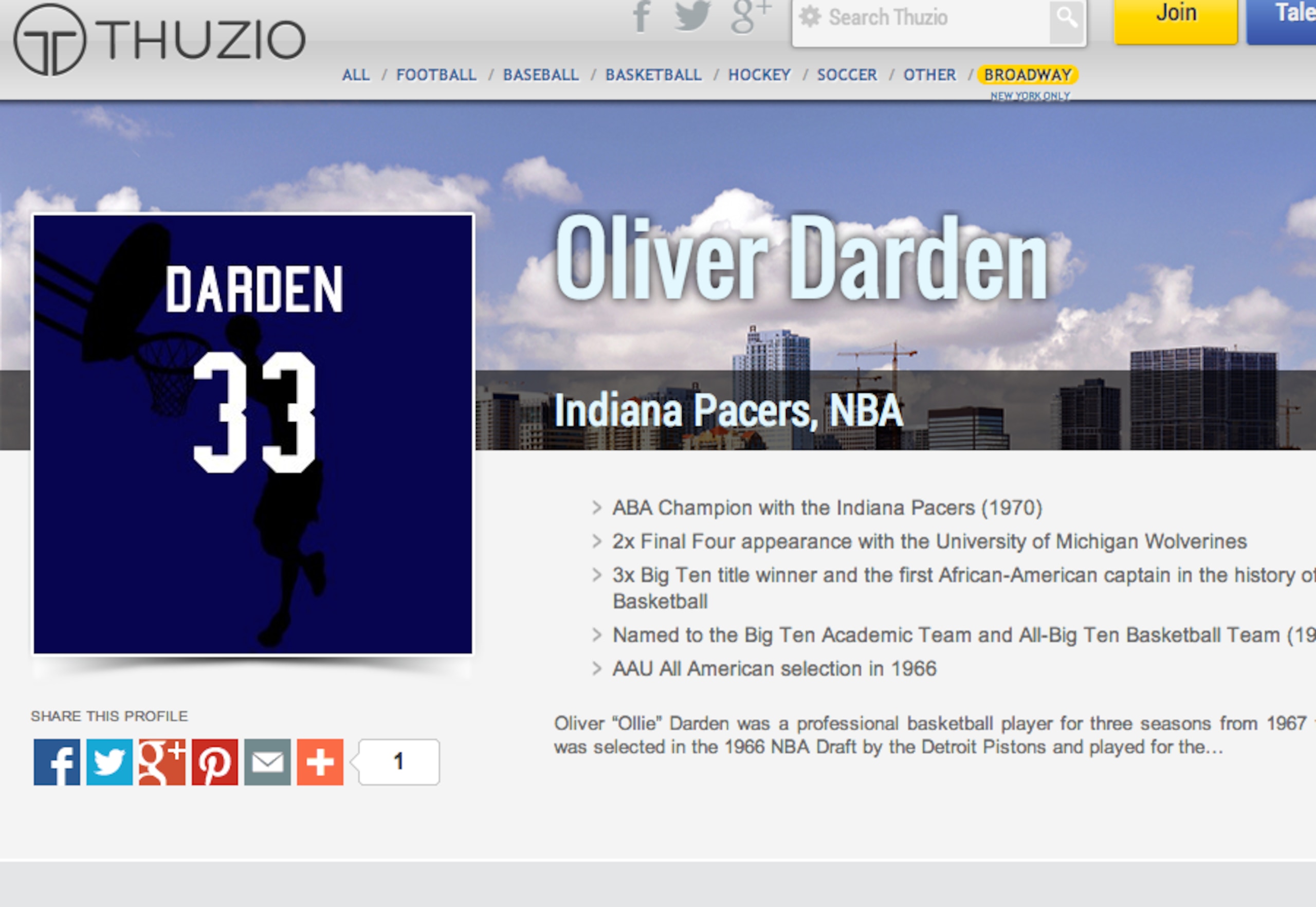
Task: Open the BROADWAY category
Action: (x=1028, y=75)
